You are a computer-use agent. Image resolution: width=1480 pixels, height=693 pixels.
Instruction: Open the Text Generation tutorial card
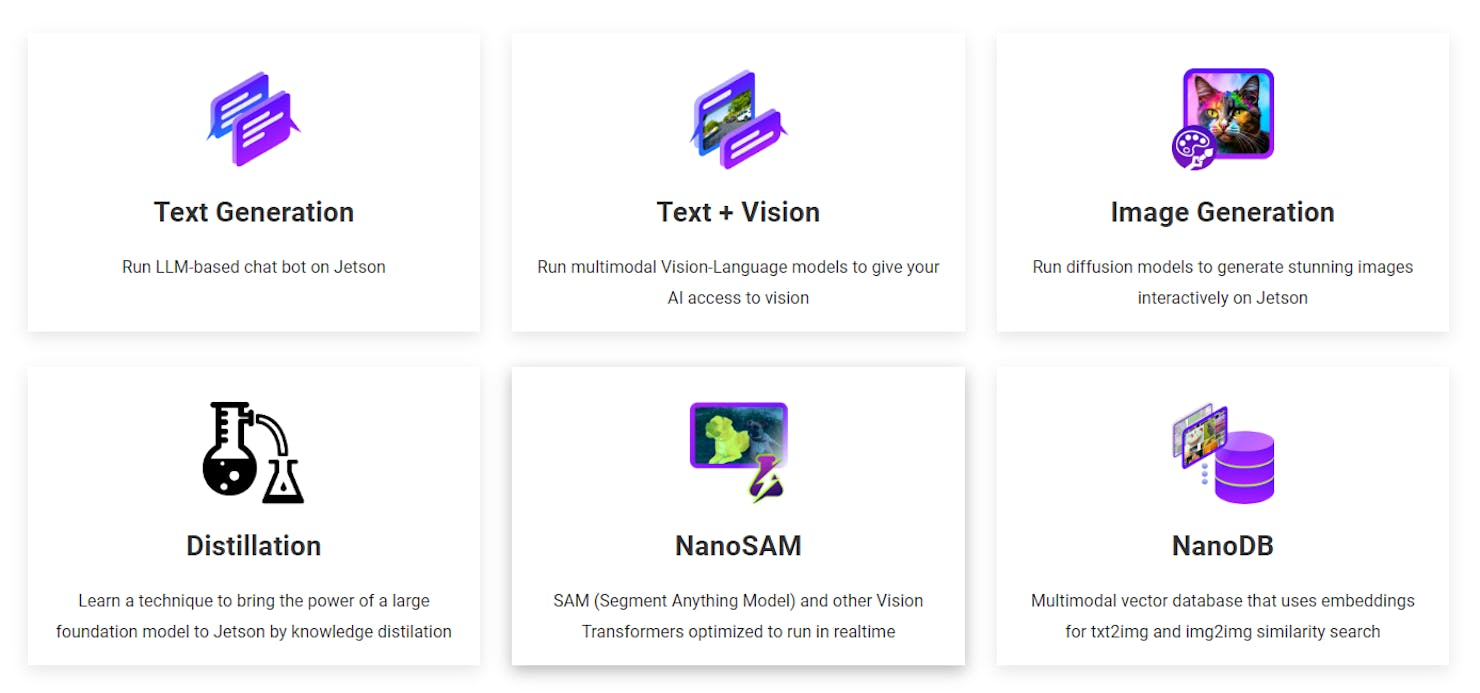click(253, 181)
